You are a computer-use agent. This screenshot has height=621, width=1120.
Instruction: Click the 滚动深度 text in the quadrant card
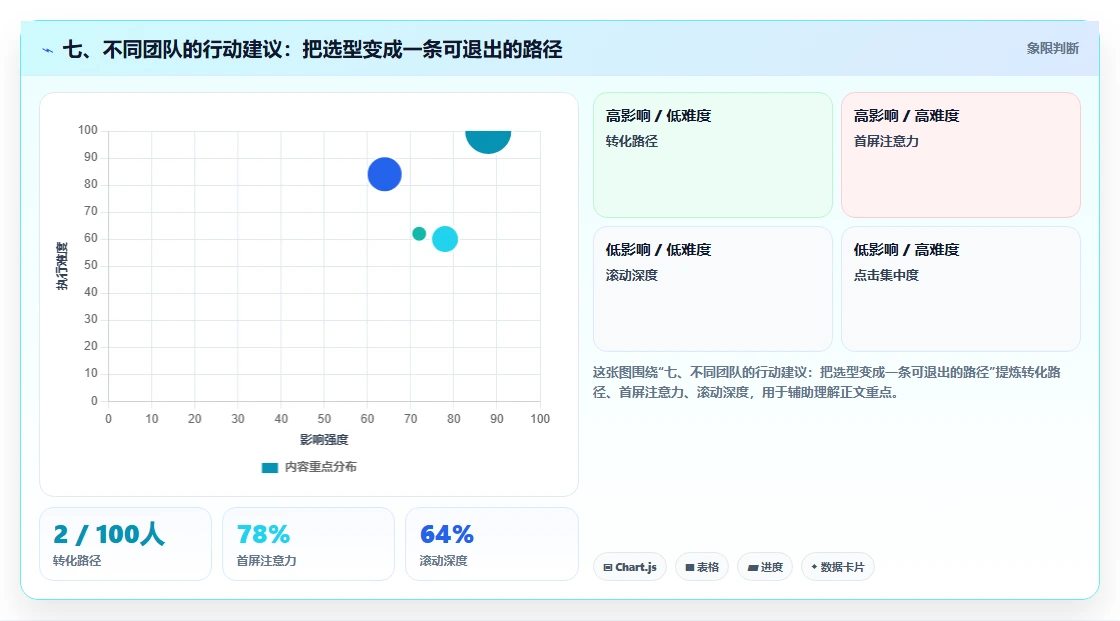pos(631,275)
